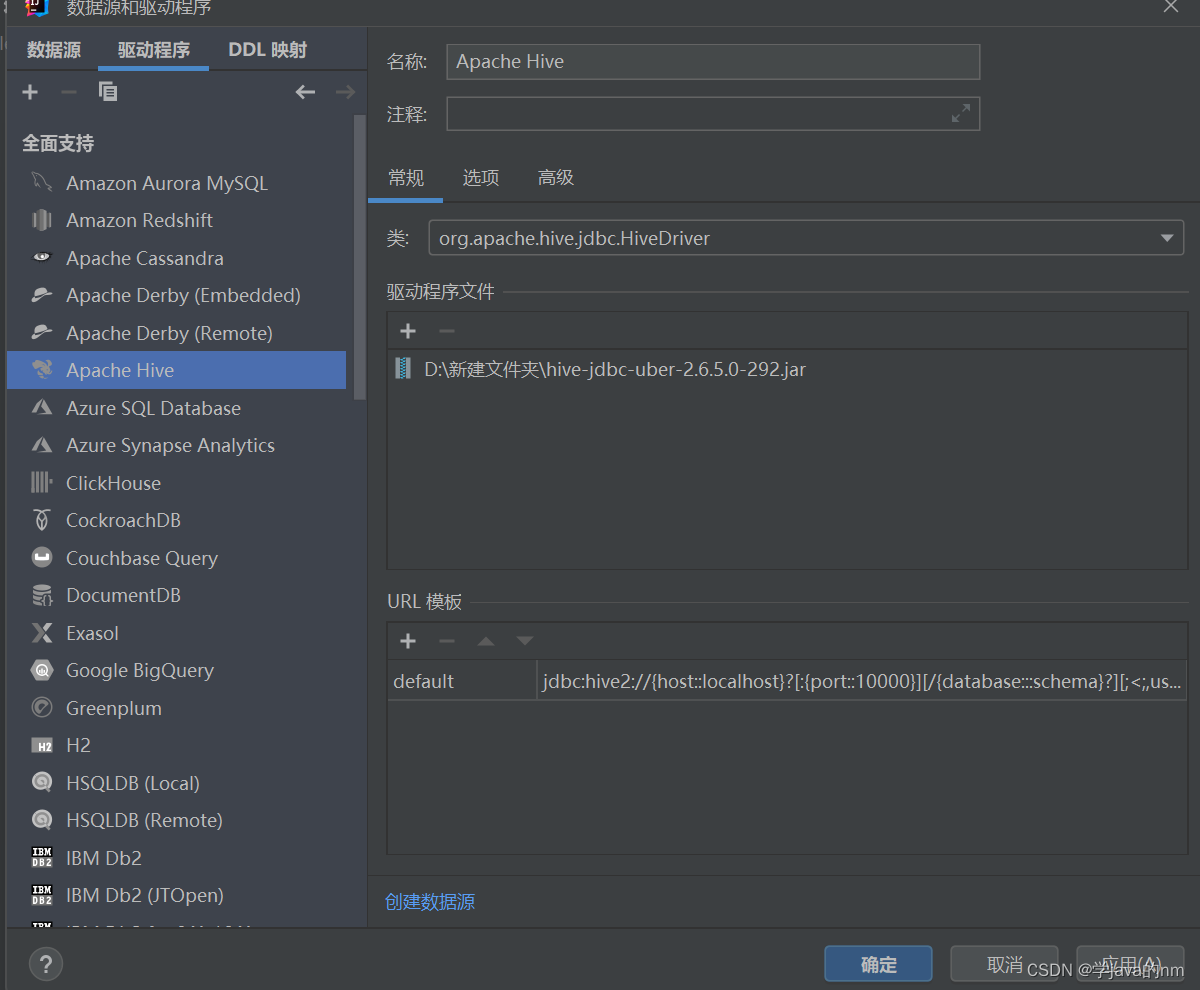Click the HSQLDB (Local) icon
Viewport: 1200px width, 990px height.
point(41,783)
